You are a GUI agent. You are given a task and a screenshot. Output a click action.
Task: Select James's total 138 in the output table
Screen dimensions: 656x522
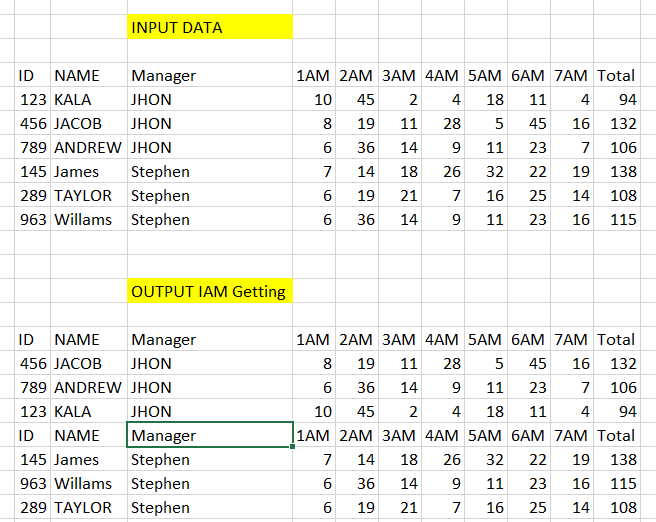(x=617, y=459)
